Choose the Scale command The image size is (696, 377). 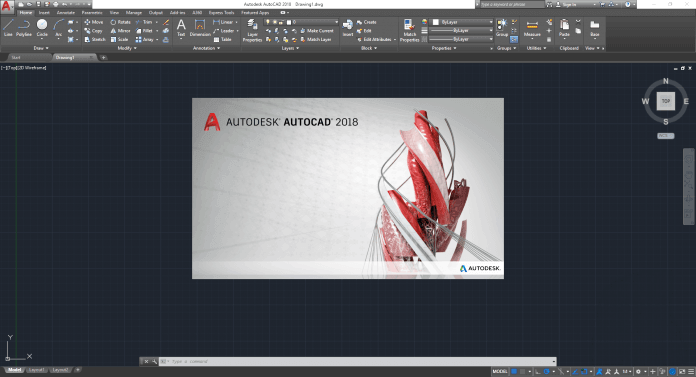(x=119, y=40)
